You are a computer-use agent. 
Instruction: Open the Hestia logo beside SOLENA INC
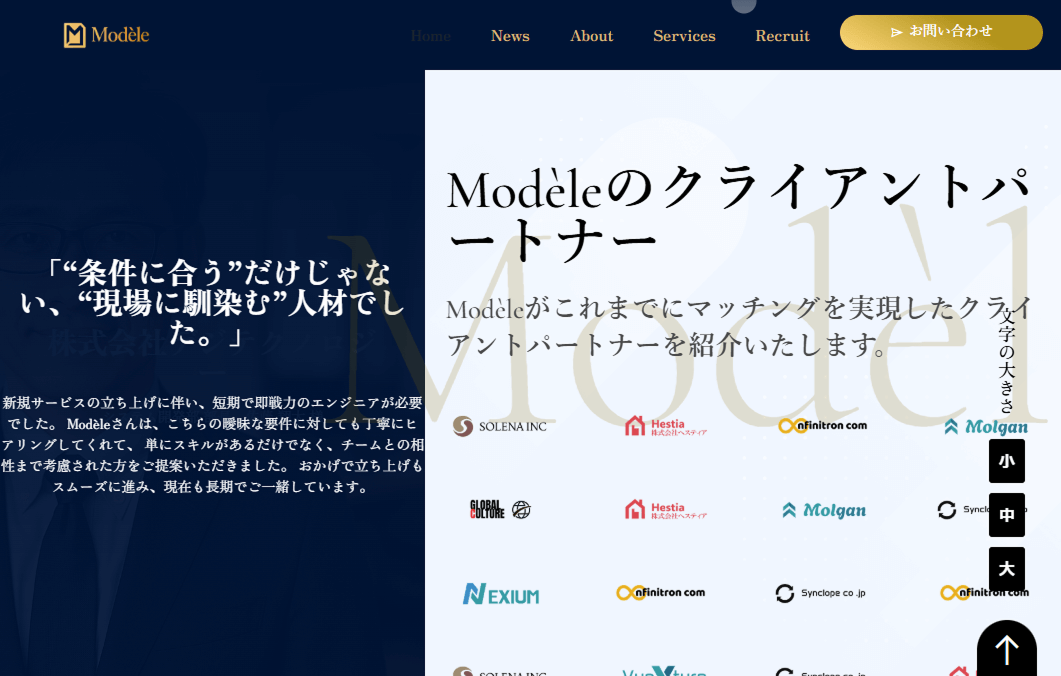(x=665, y=426)
